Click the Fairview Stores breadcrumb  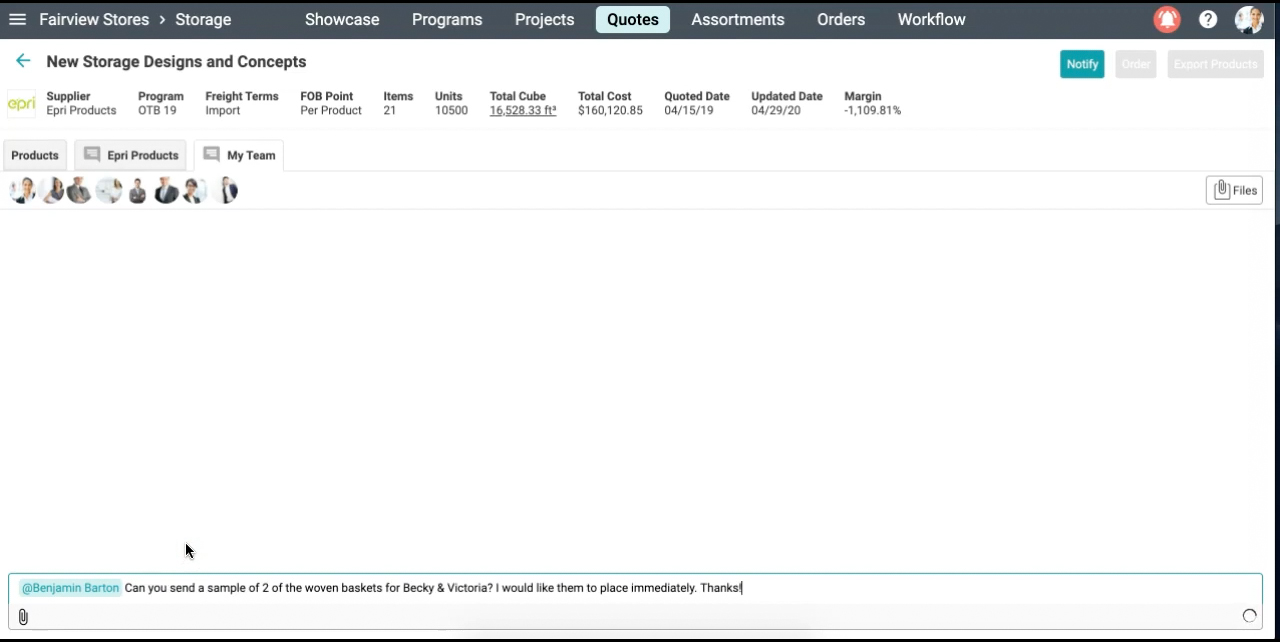94,19
